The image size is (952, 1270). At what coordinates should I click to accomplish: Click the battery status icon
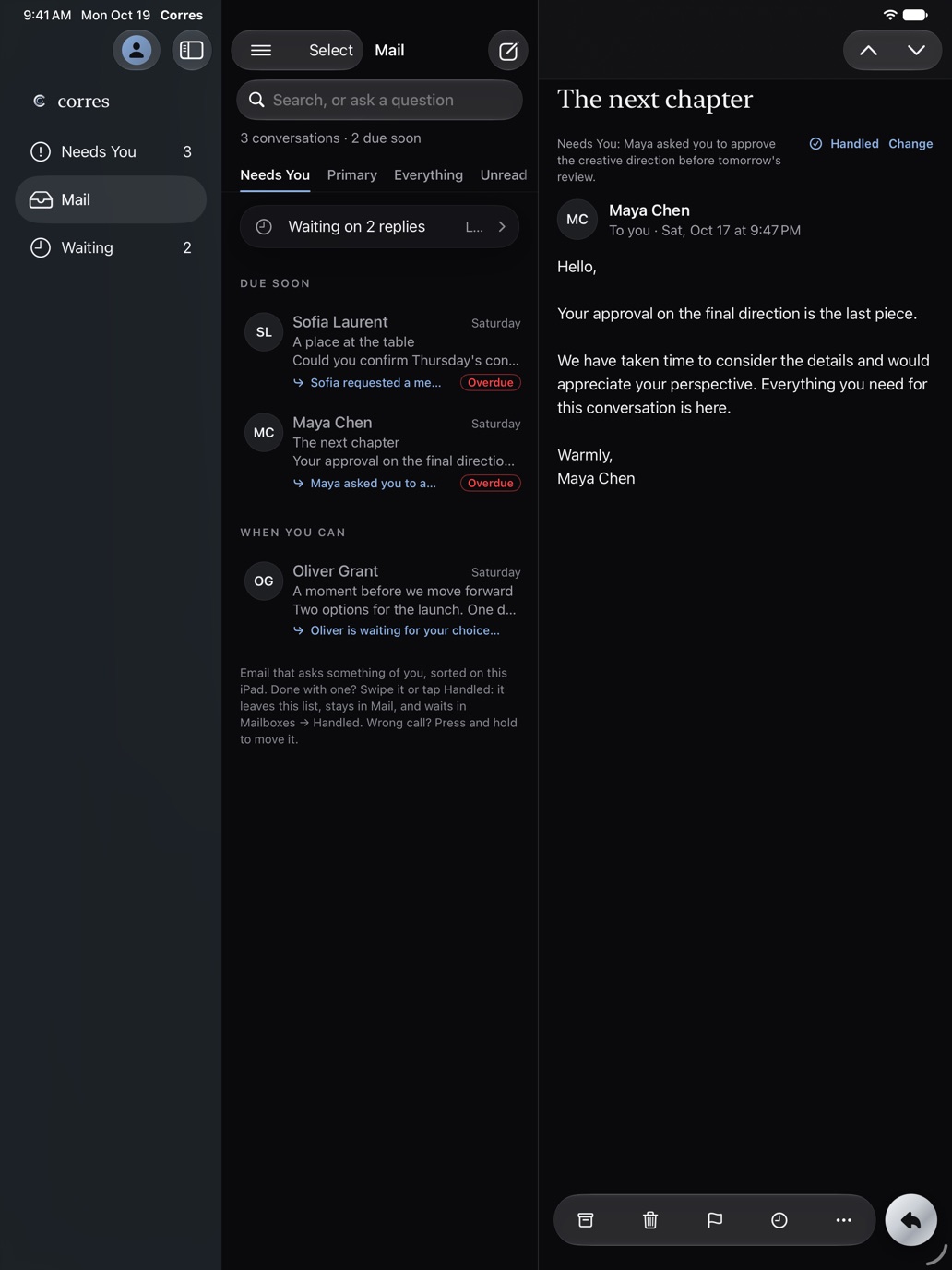click(915, 15)
